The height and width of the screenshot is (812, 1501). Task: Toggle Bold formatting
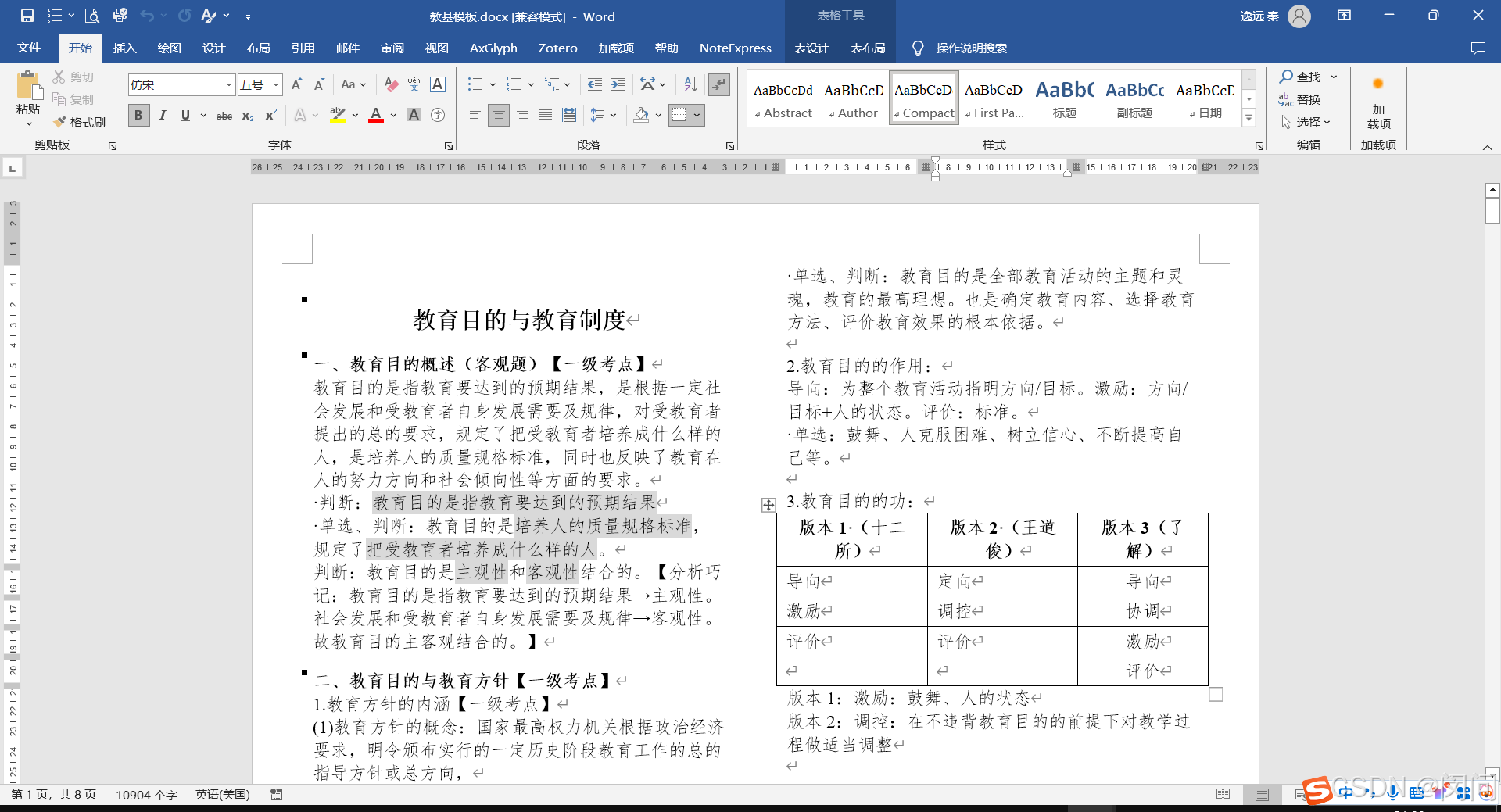138,116
